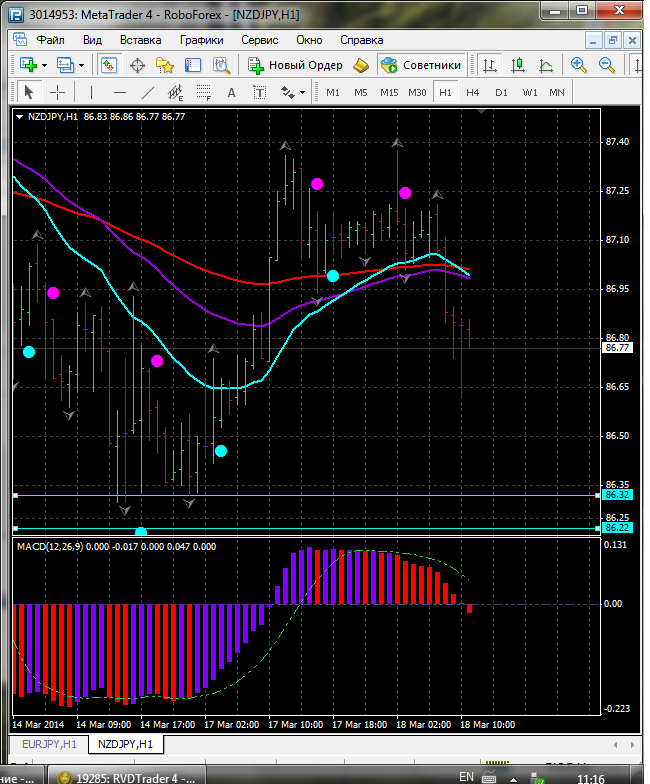Toggle Советники auto trading
Image resolution: width=650 pixels, height=784 pixels.
pyautogui.click(x=421, y=65)
